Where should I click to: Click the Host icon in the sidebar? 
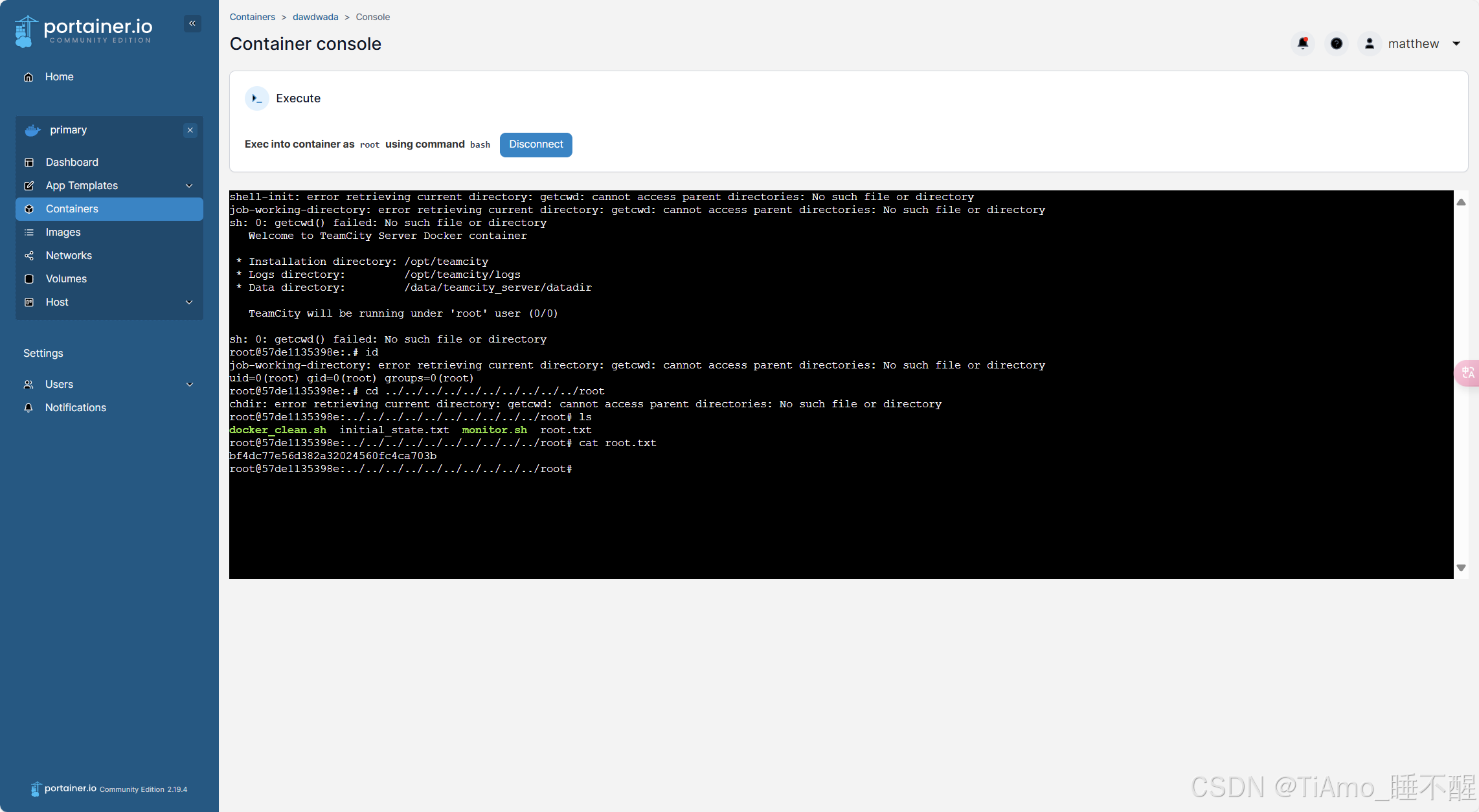[29, 302]
